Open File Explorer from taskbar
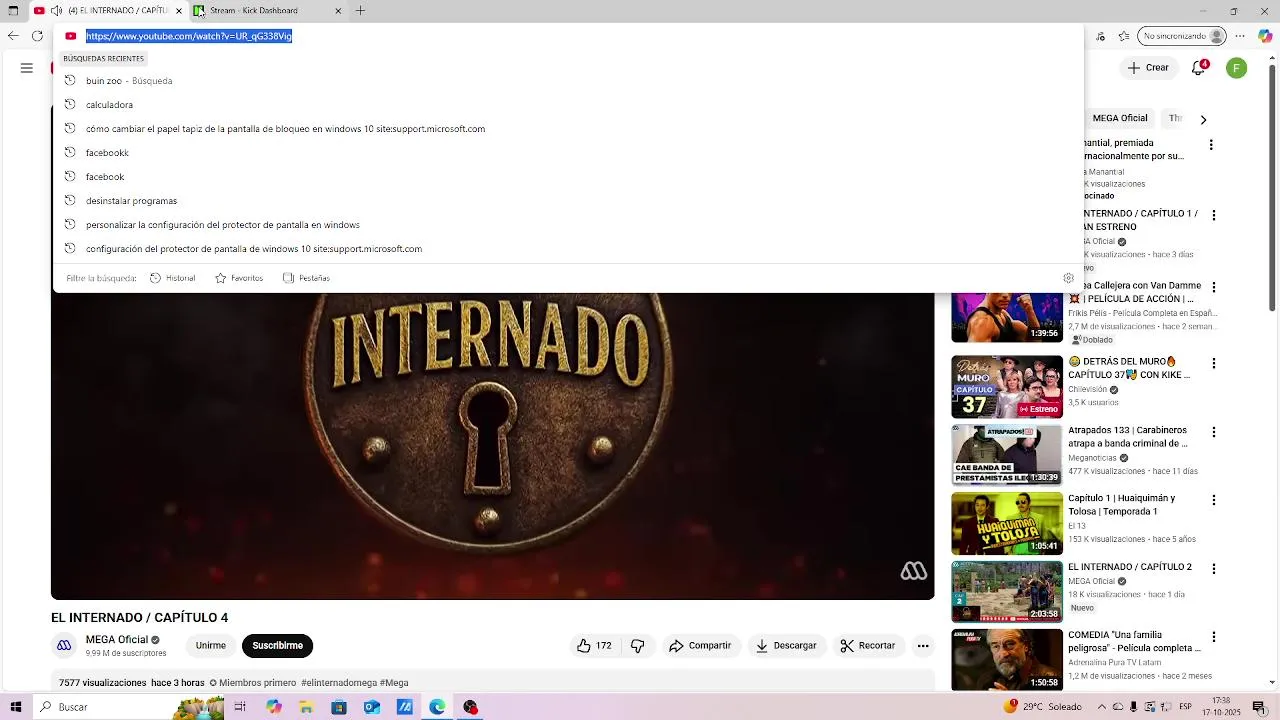This screenshot has height=720, width=1280. [306, 707]
